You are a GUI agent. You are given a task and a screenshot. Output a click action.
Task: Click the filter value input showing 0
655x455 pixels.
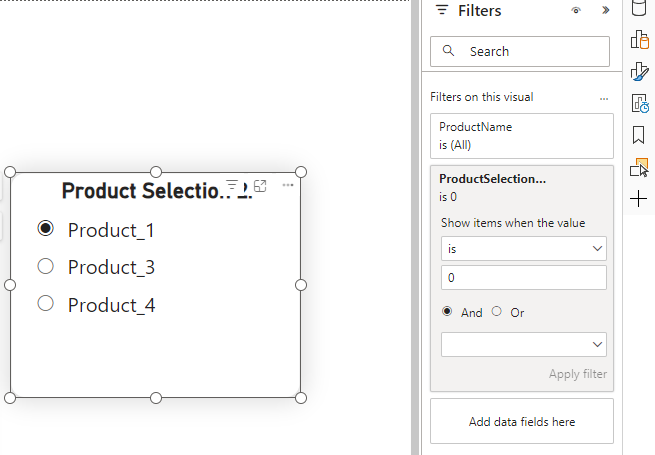coord(524,277)
